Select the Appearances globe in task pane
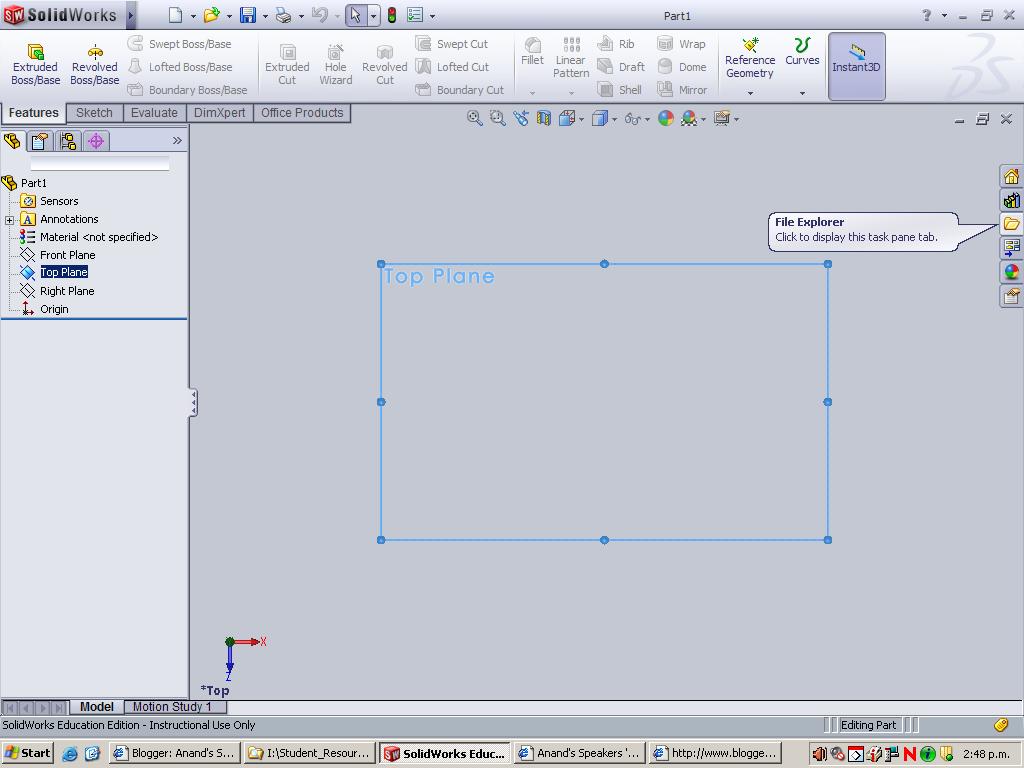This screenshot has width=1024, height=768. 1012,271
